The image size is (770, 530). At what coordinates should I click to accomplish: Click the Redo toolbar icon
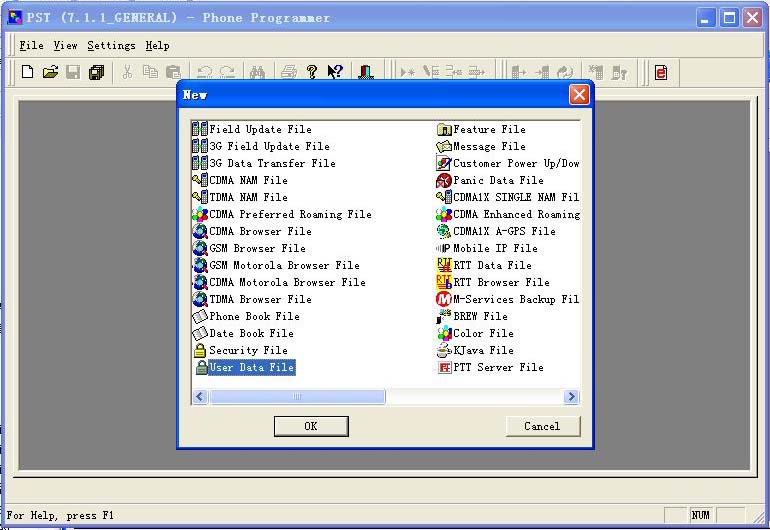point(227,72)
